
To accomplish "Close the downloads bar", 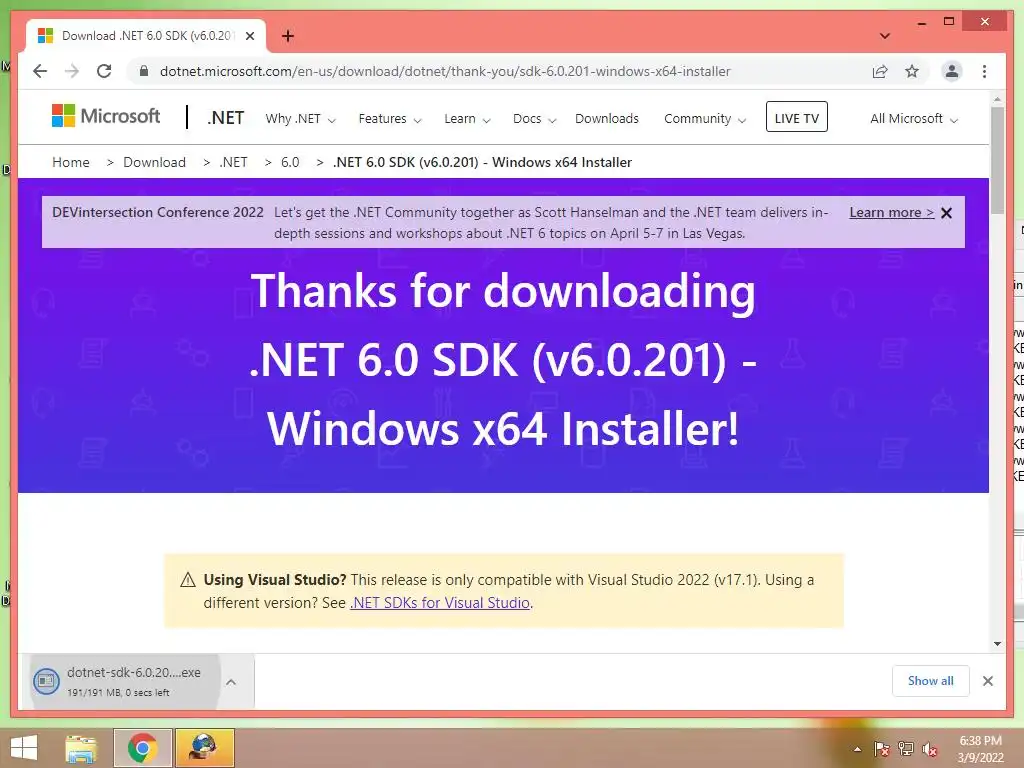I will point(987,681).
